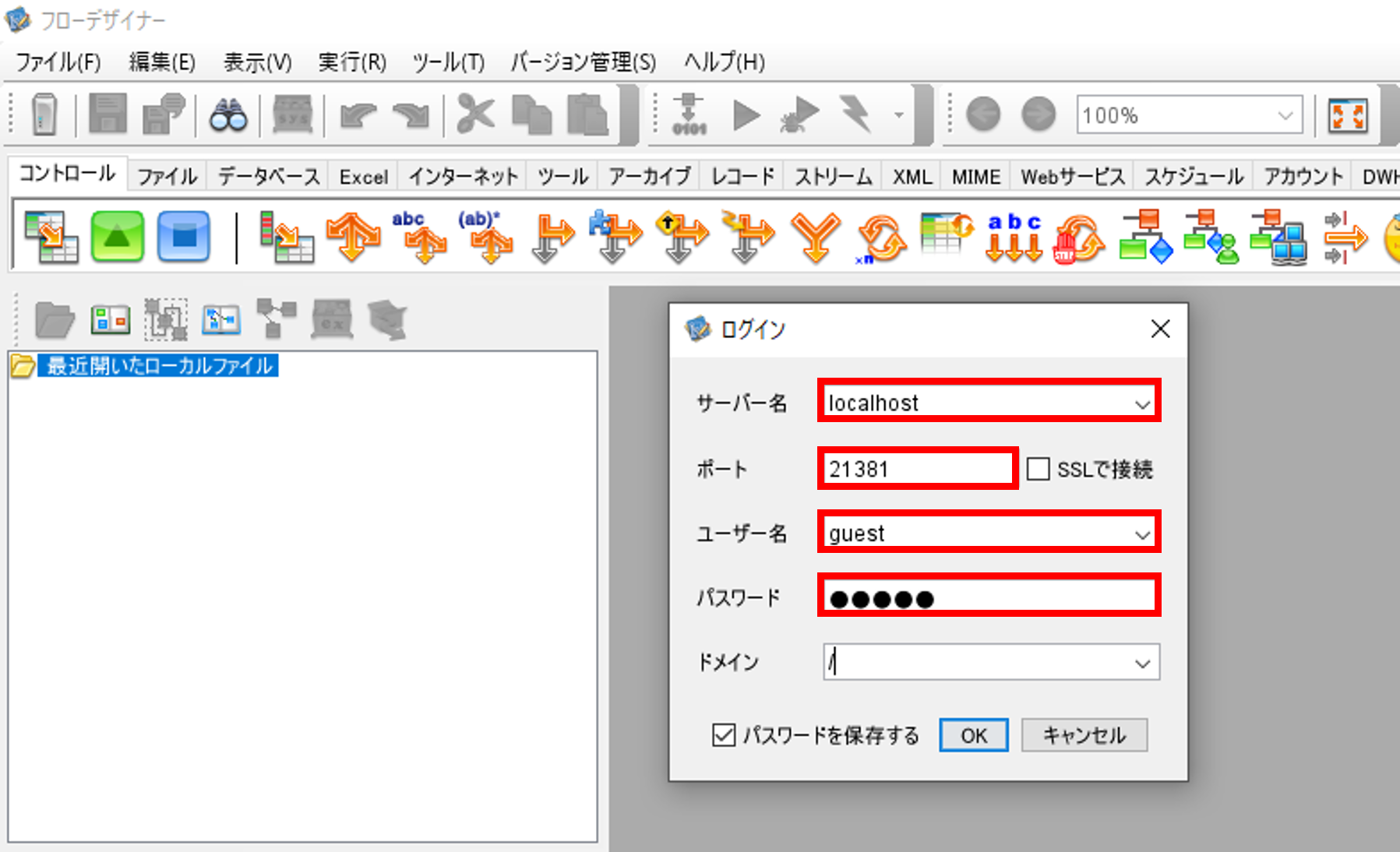The height and width of the screenshot is (852, 1400).
Task: Click into the ポート input field
Action: pyautogui.click(x=917, y=469)
